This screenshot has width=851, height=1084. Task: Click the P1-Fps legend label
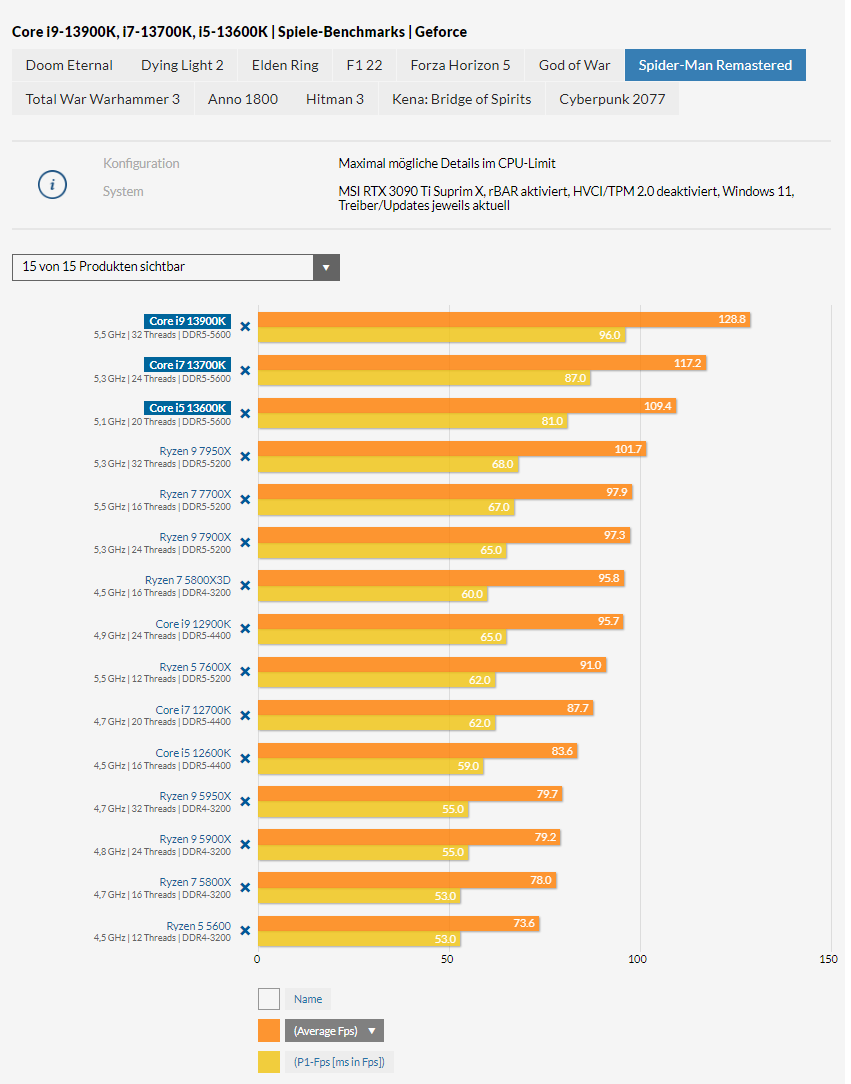coord(339,1062)
